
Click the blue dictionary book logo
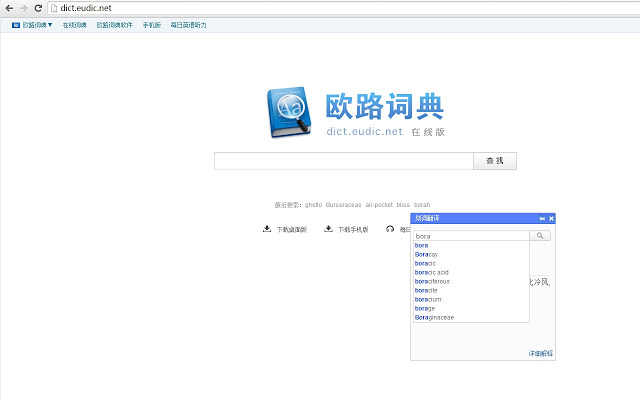click(289, 112)
